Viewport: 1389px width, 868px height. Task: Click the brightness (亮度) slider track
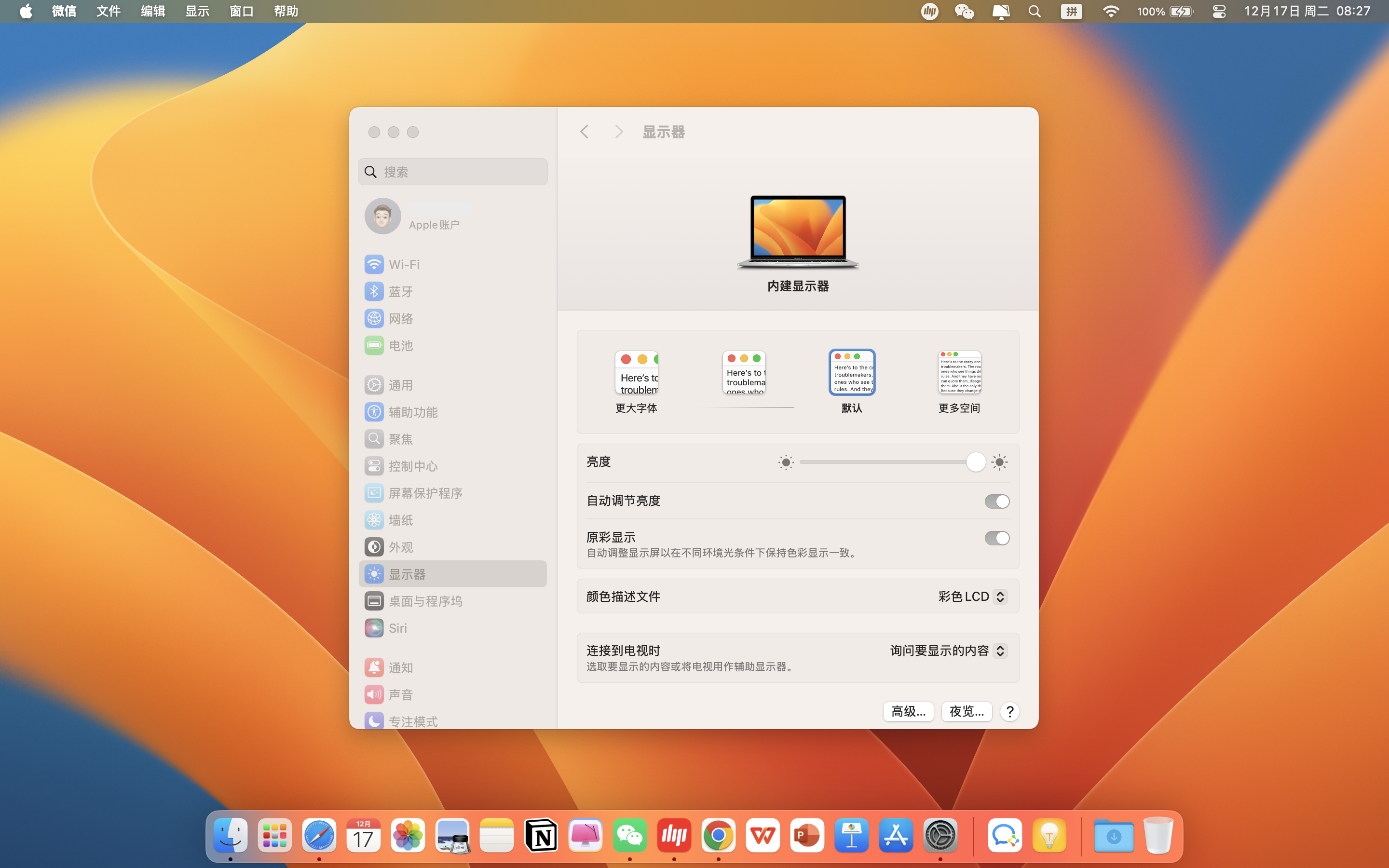(x=884, y=462)
